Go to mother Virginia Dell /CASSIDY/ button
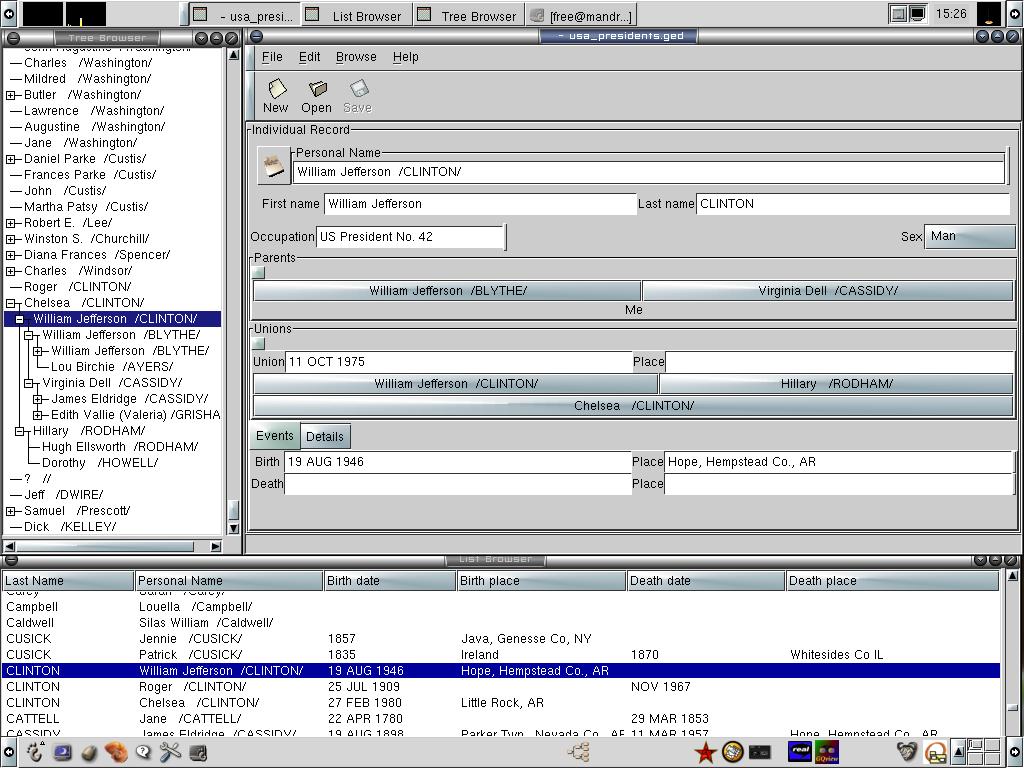 (x=828, y=291)
